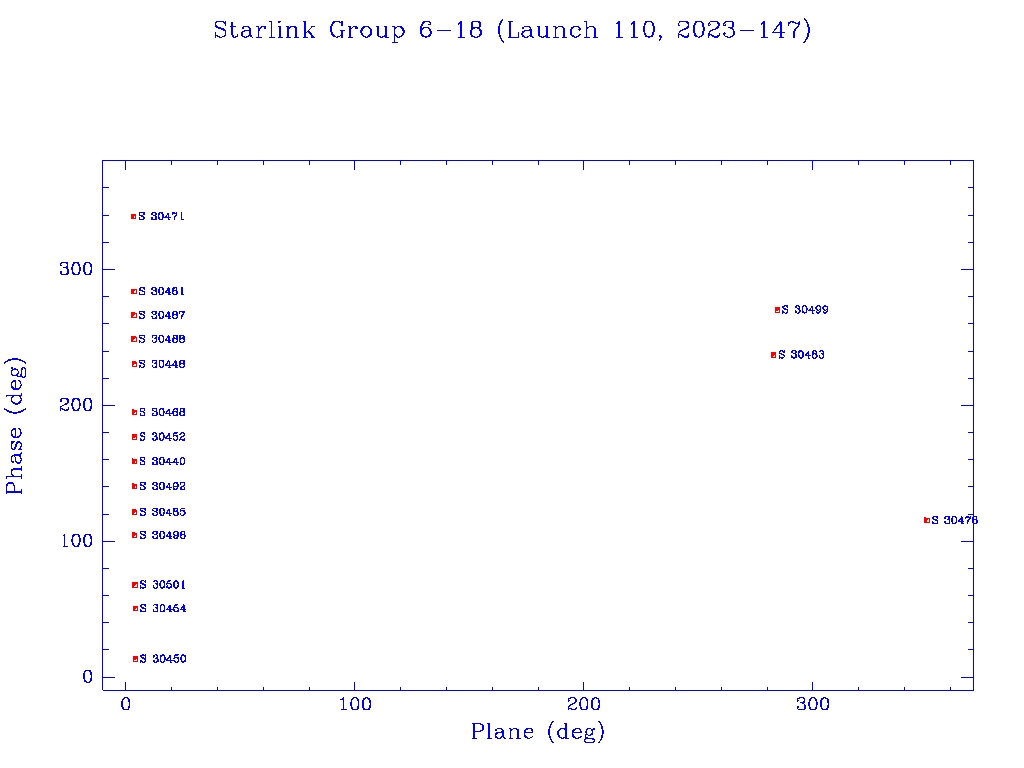Click red data marker beside S 30492
Screen dimensions: 1024x768
[x=135, y=487]
